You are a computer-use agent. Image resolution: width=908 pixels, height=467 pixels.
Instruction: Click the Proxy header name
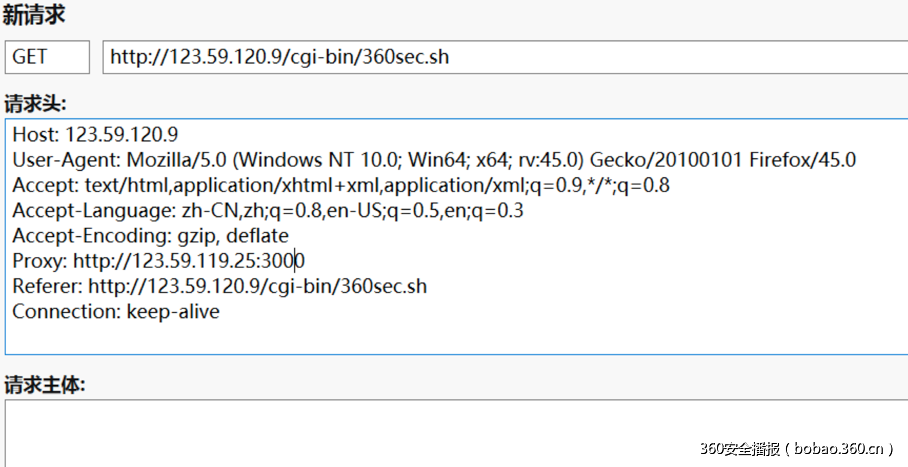pos(37,261)
